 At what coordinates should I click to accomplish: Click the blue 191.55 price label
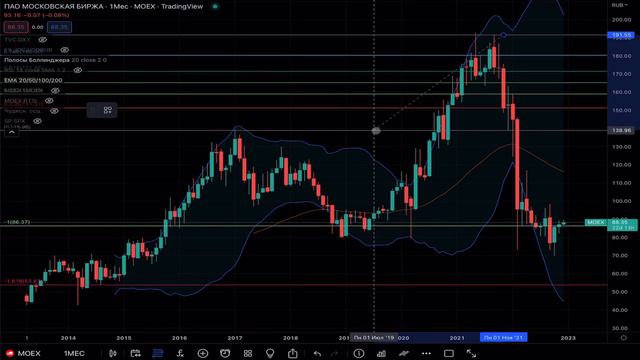pyautogui.click(x=621, y=35)
